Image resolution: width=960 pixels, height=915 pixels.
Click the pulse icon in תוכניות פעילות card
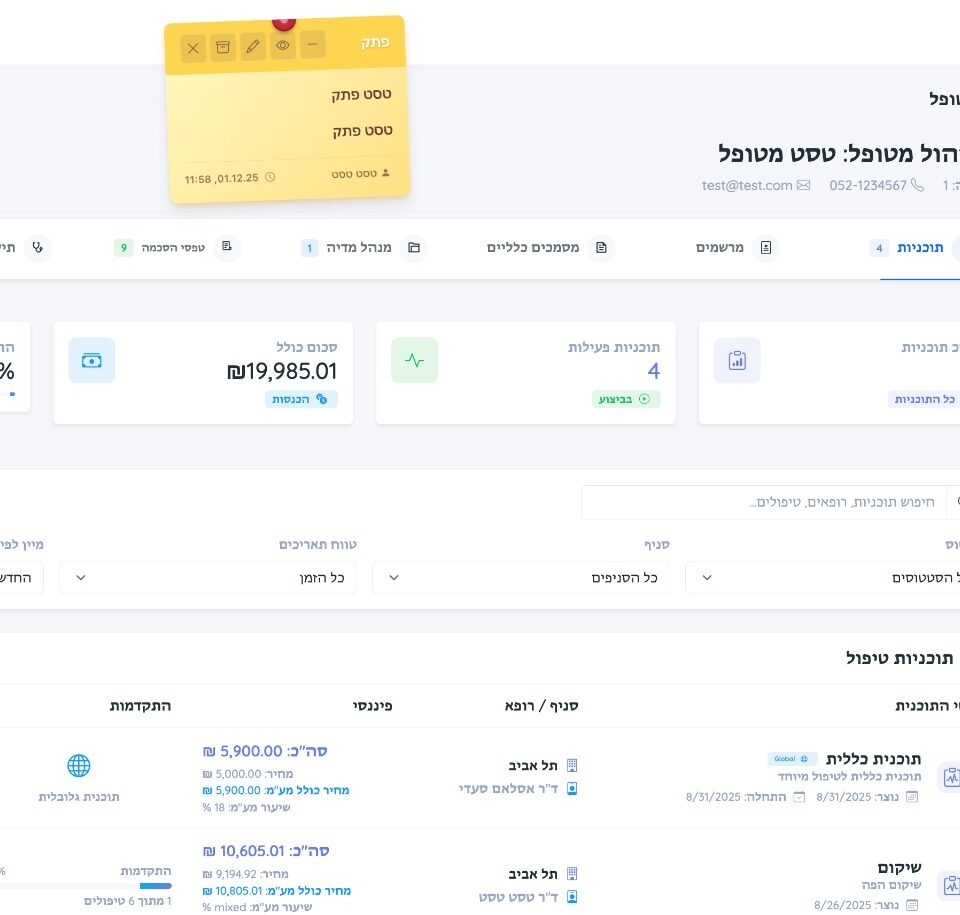[x=414, y=360]
